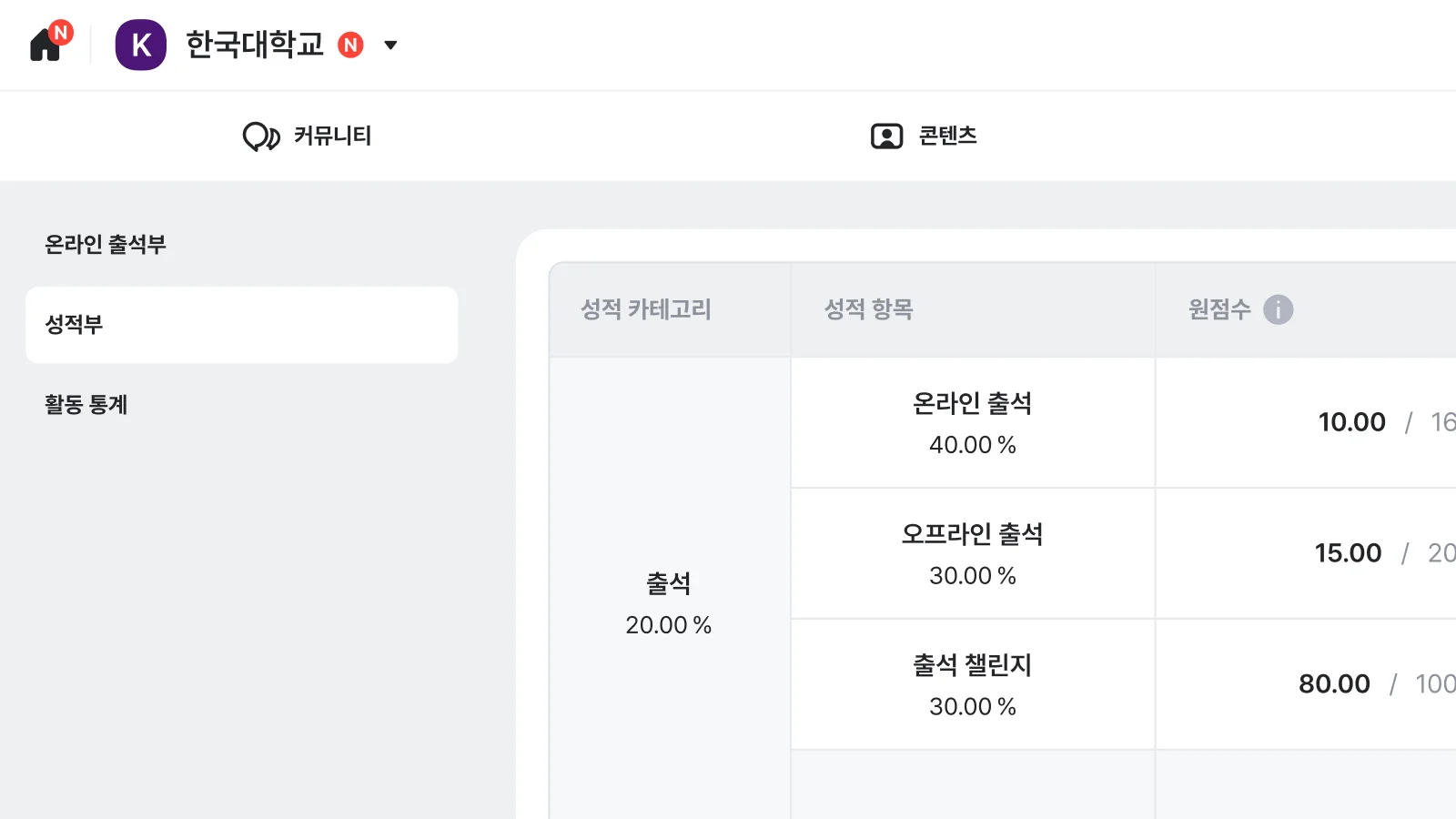
Task: Click the home icon with notification badge
Action: pos(45,45)
